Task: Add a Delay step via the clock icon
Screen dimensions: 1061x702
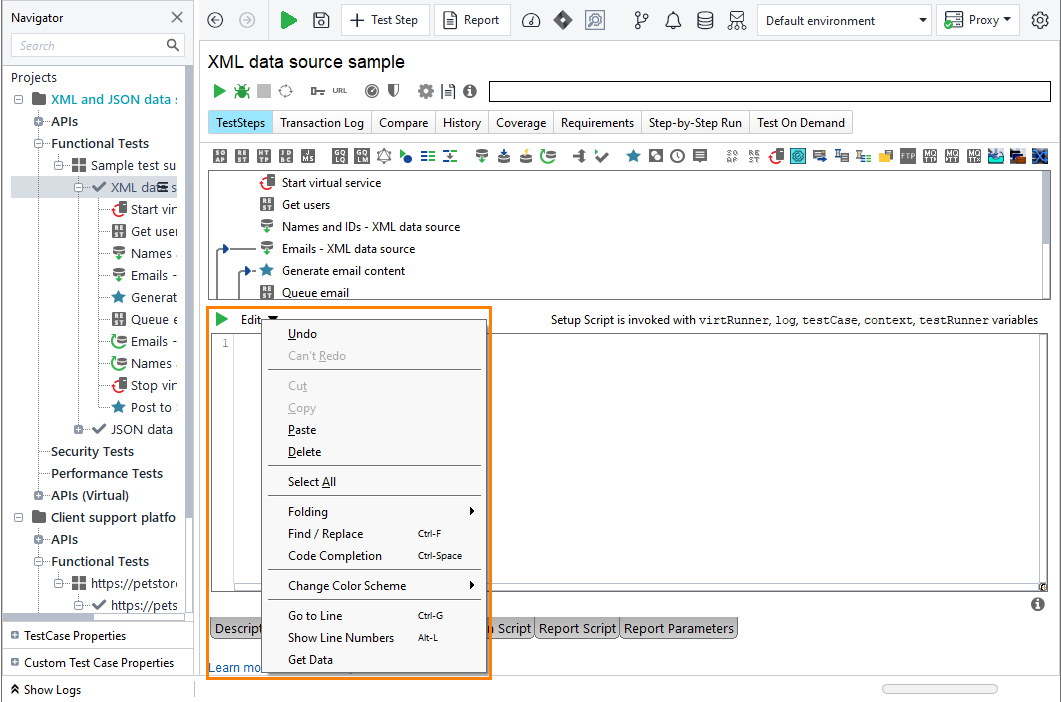Action: coord(677,156)
